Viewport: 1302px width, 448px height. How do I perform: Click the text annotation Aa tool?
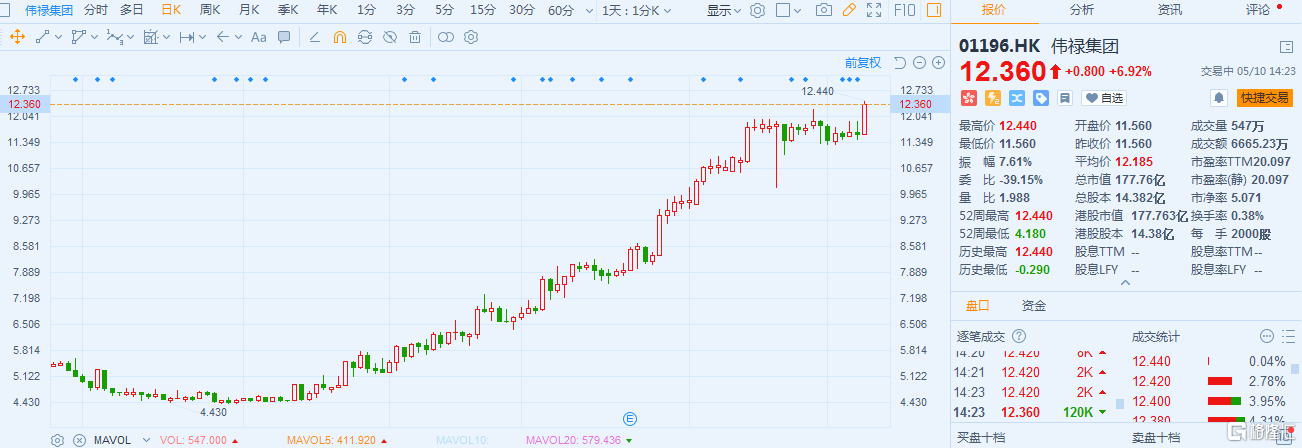click(x=258, y=38)
